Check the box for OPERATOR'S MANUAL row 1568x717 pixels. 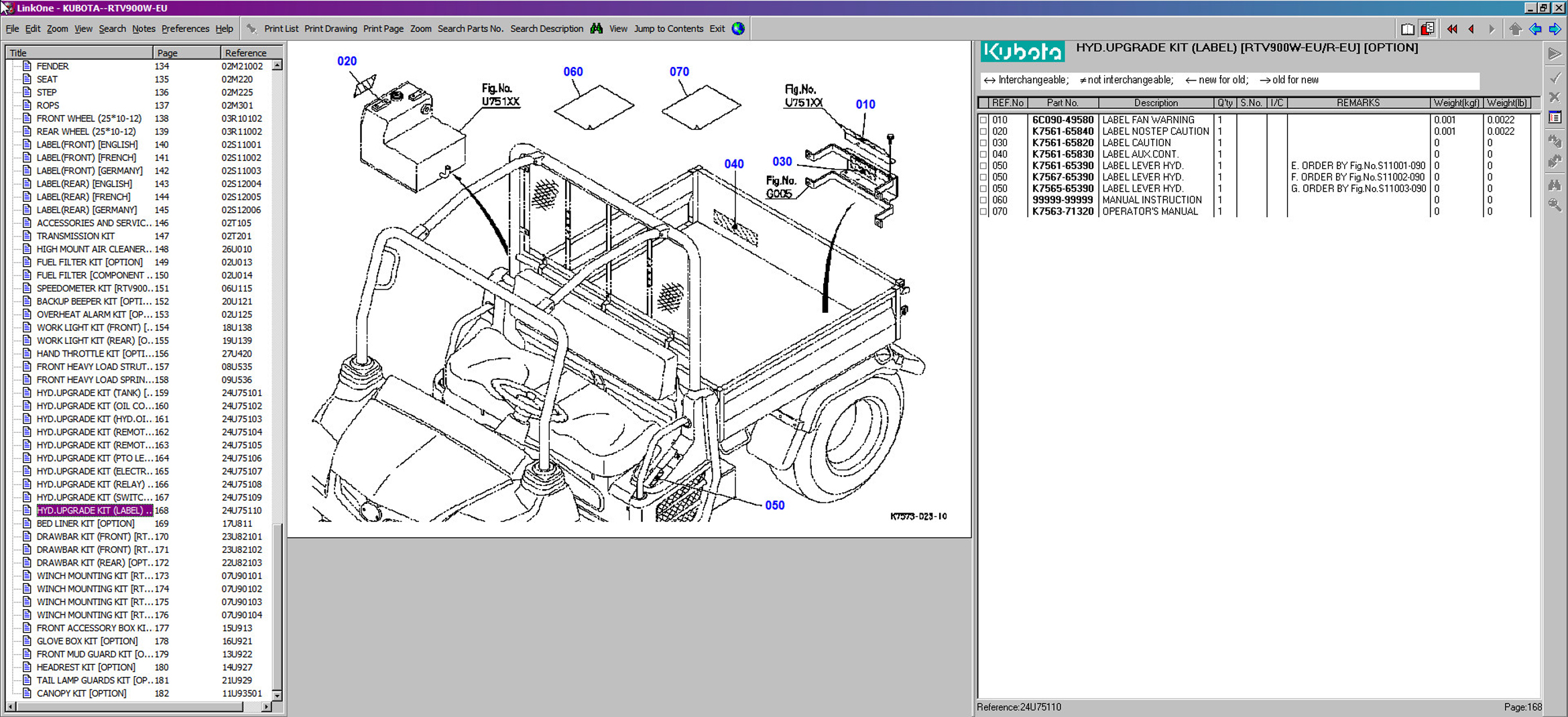[x=983, y=212]
